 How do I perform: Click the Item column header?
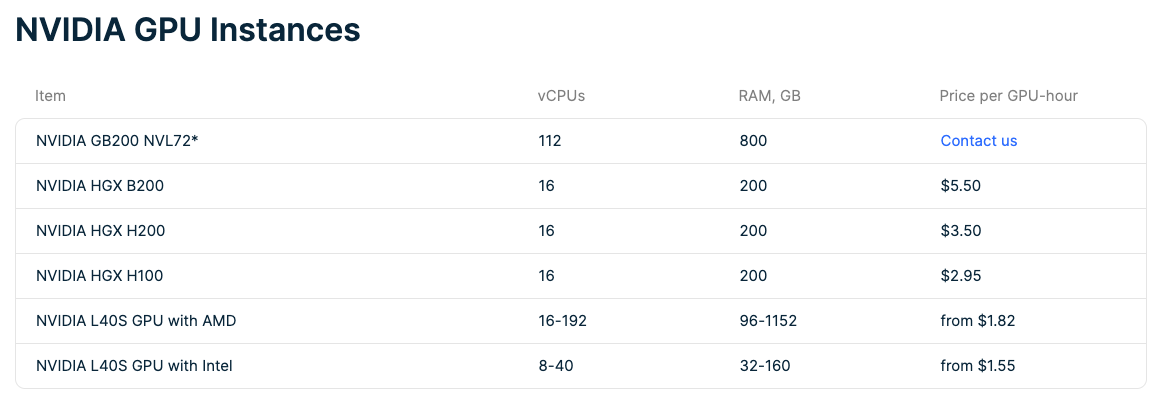pos(50,96)
